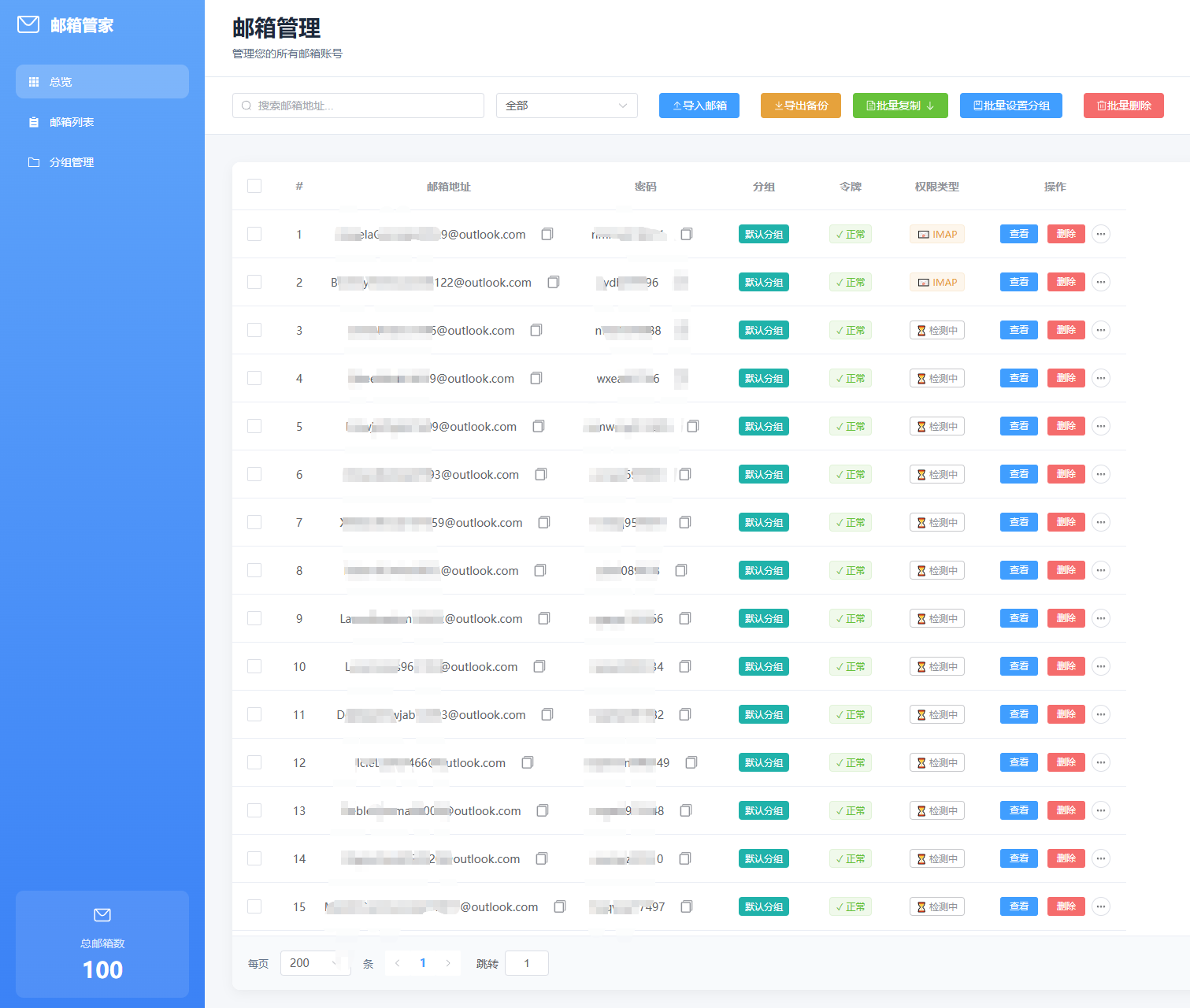Click the 批量删除 button
Viewport: 1190px width, 1008px height.
pyautogui.click(x=1124, y=106)
